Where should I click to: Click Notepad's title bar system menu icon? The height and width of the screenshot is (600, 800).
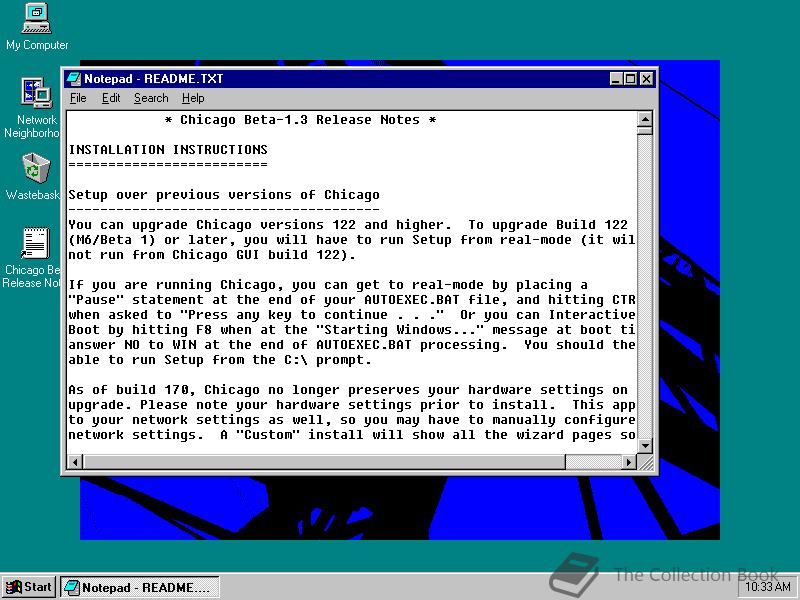pyautogui.click(x=74, y=79)
